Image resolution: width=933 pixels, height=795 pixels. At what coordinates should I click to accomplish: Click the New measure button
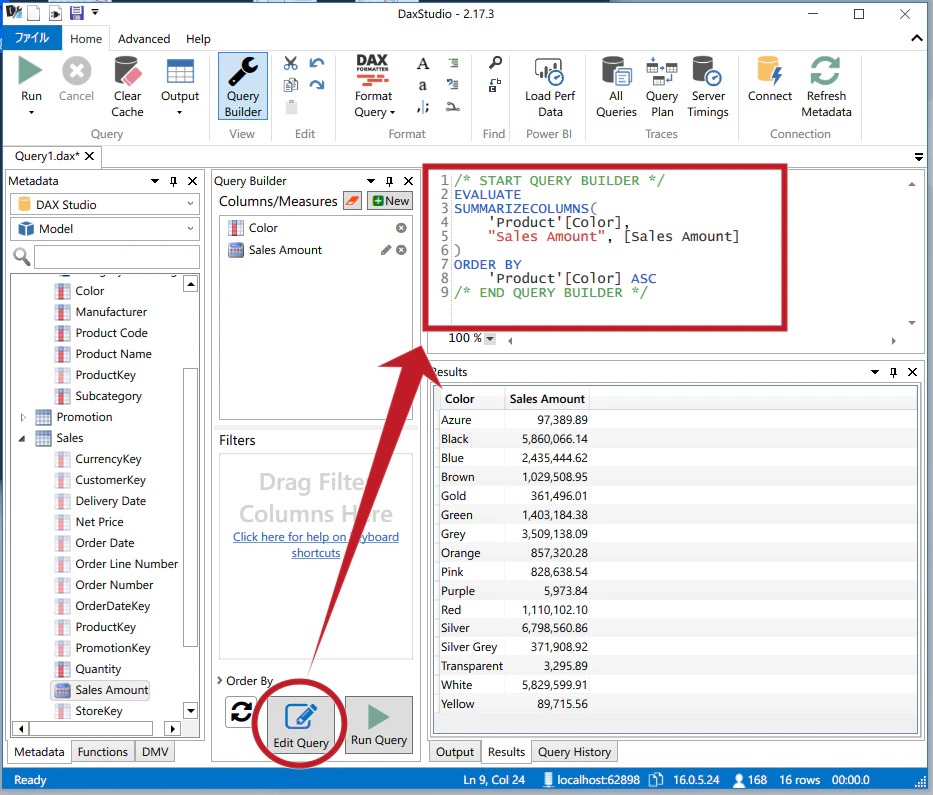coord(390,201)
